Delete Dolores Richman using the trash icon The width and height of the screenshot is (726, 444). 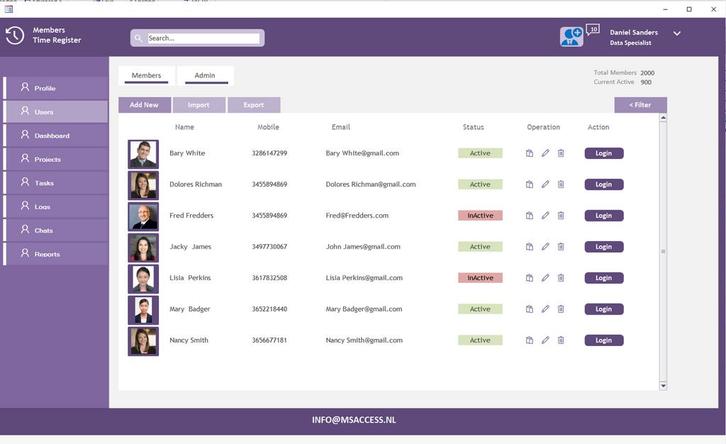(x=561, y=185)
